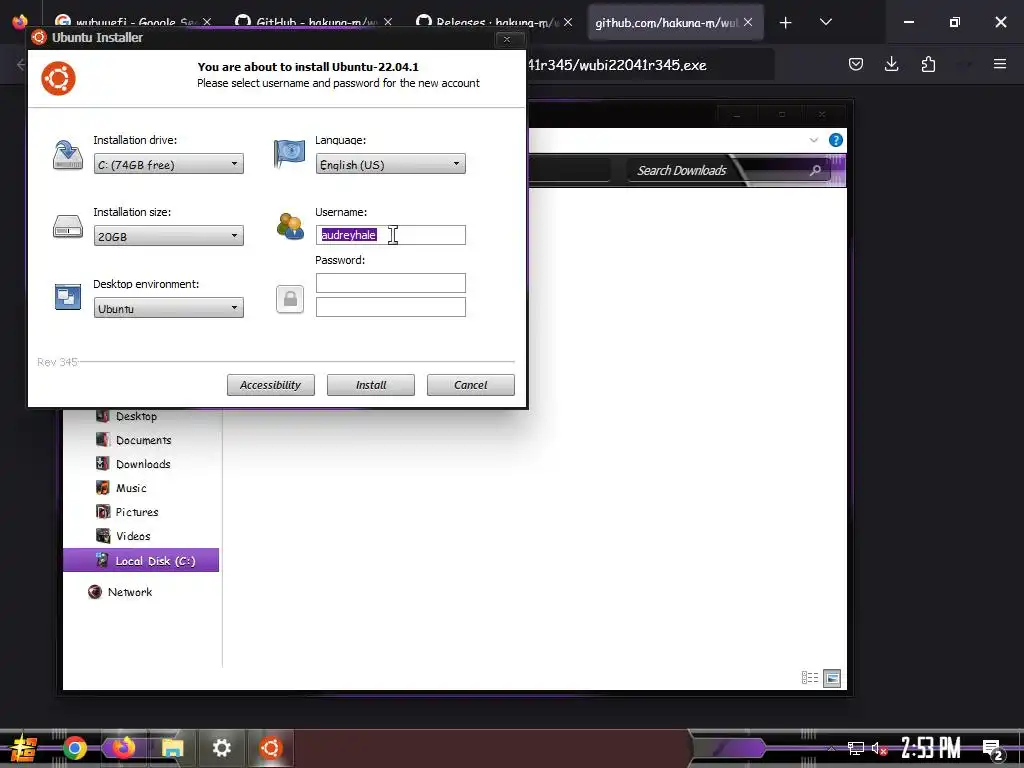The width and height of the screenshot is (1024, 768).
Task: Open Documents in Explorer sidebar
Action: click(x=134, y=440)
